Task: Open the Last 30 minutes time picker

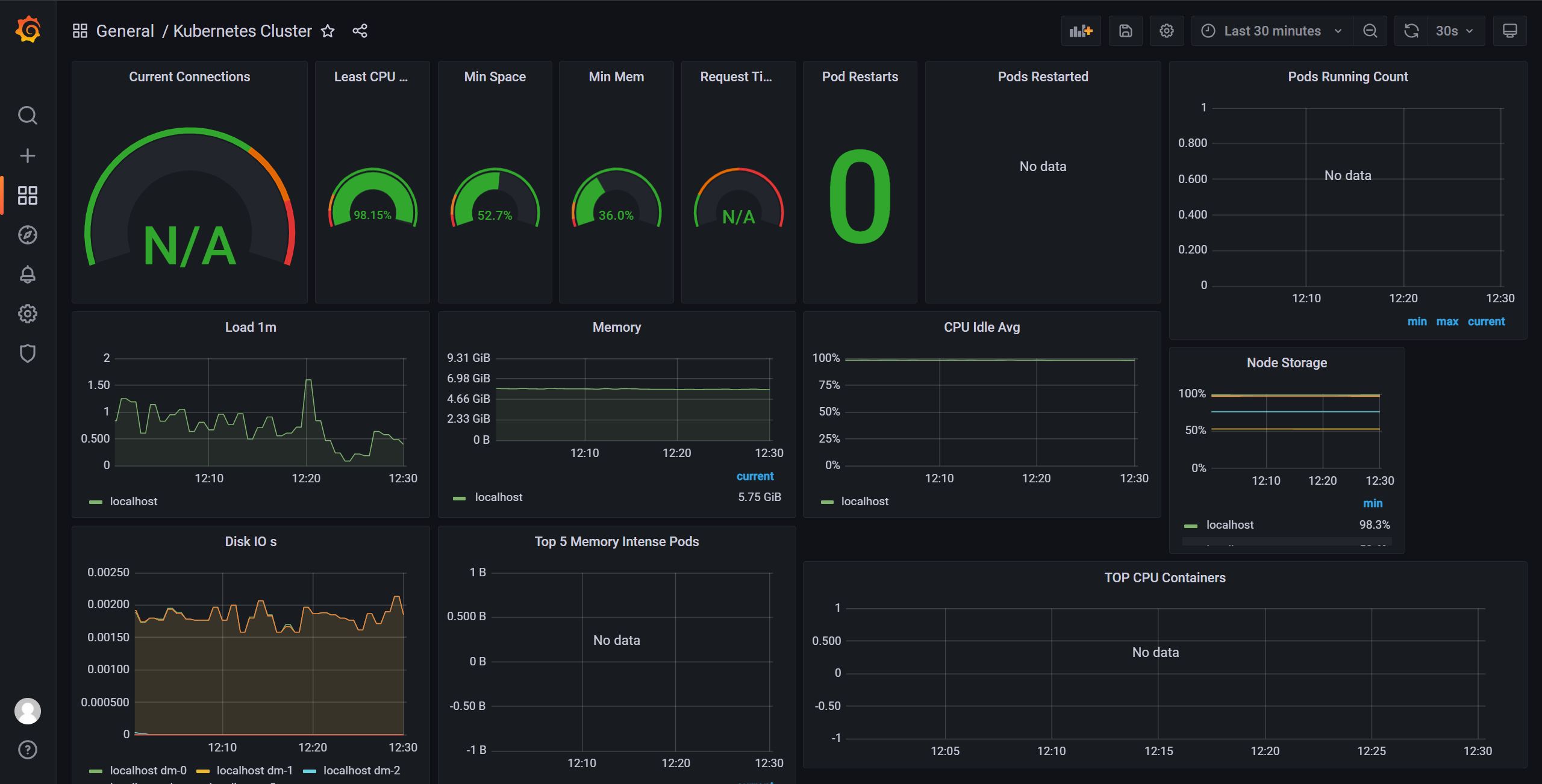Action: pyautogui.click(x=1272, y=31)
